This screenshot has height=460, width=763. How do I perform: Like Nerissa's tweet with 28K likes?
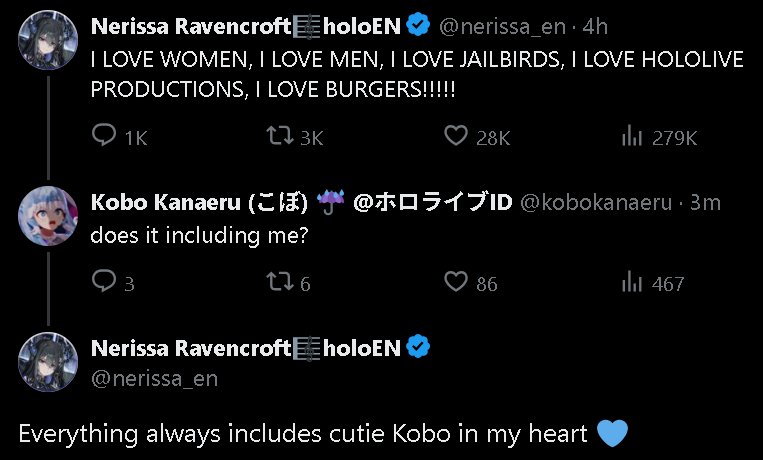coord(456,136)
